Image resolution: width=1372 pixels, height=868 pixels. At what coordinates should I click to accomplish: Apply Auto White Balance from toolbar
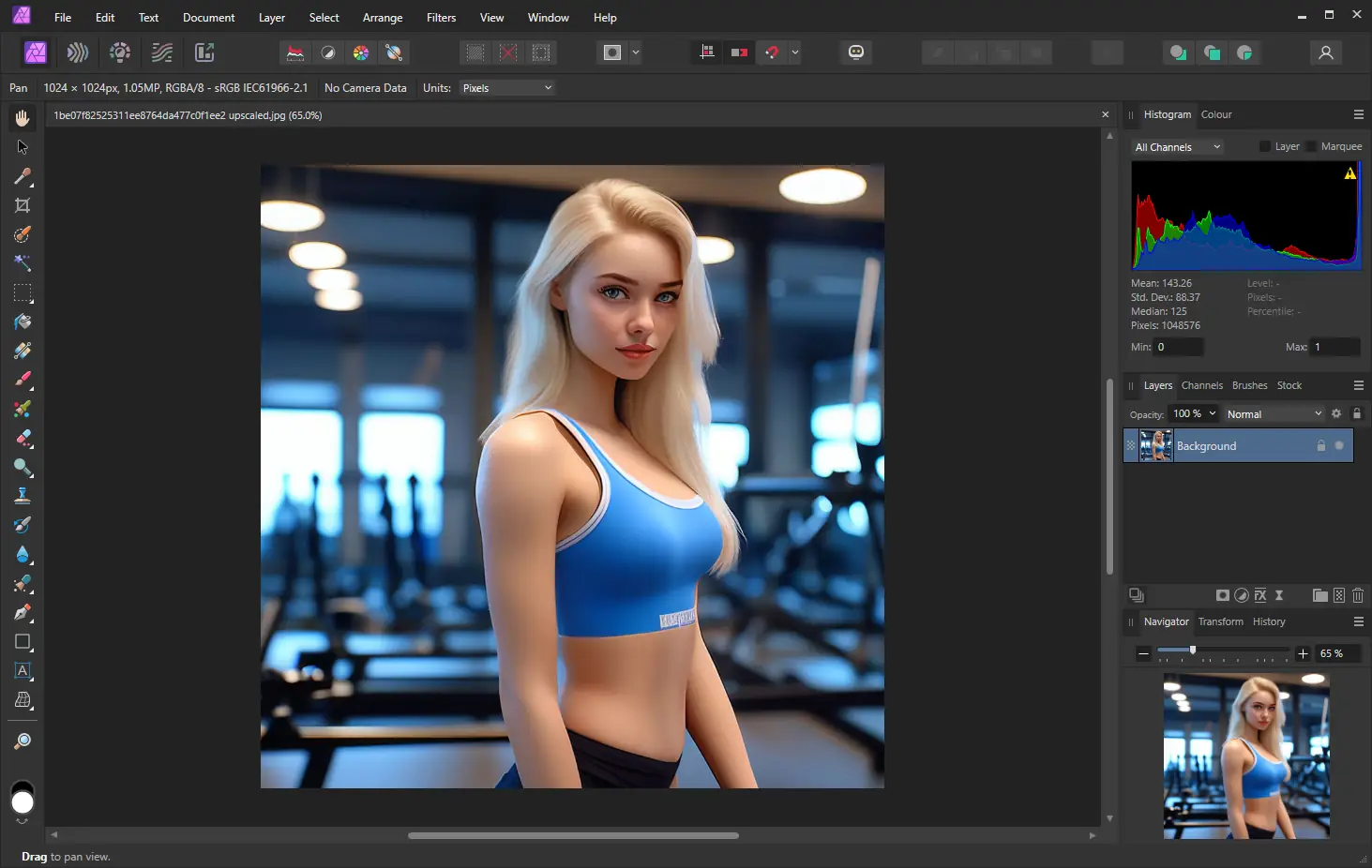click(x=394, y=52)
